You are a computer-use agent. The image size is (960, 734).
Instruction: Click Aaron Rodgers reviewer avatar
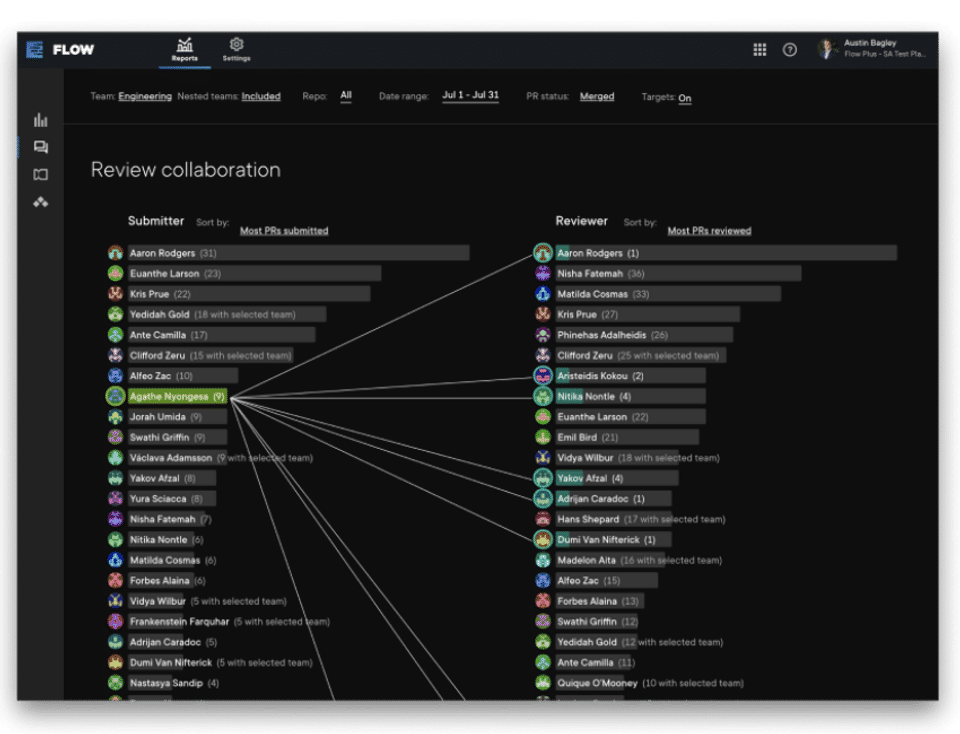[542, 253]
